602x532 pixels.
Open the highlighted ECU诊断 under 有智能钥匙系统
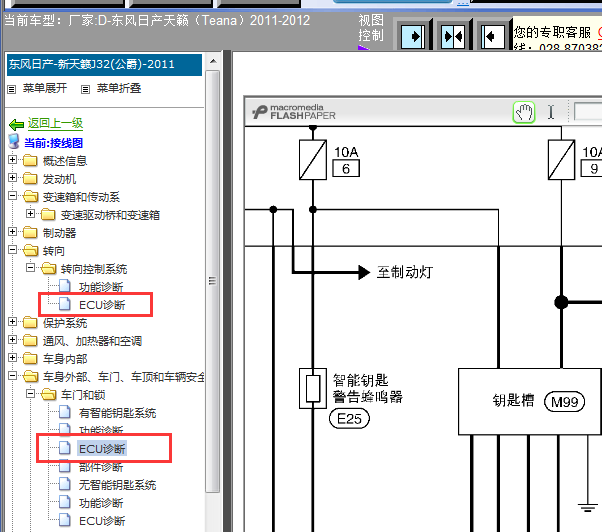tap(102, 449)
